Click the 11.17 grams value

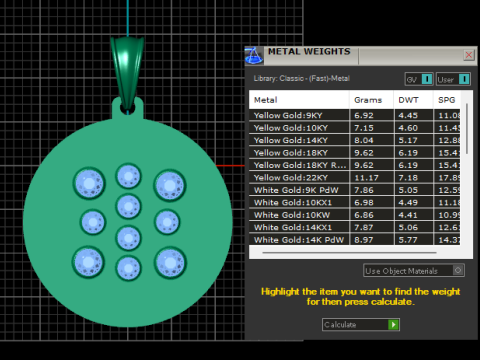366,178
